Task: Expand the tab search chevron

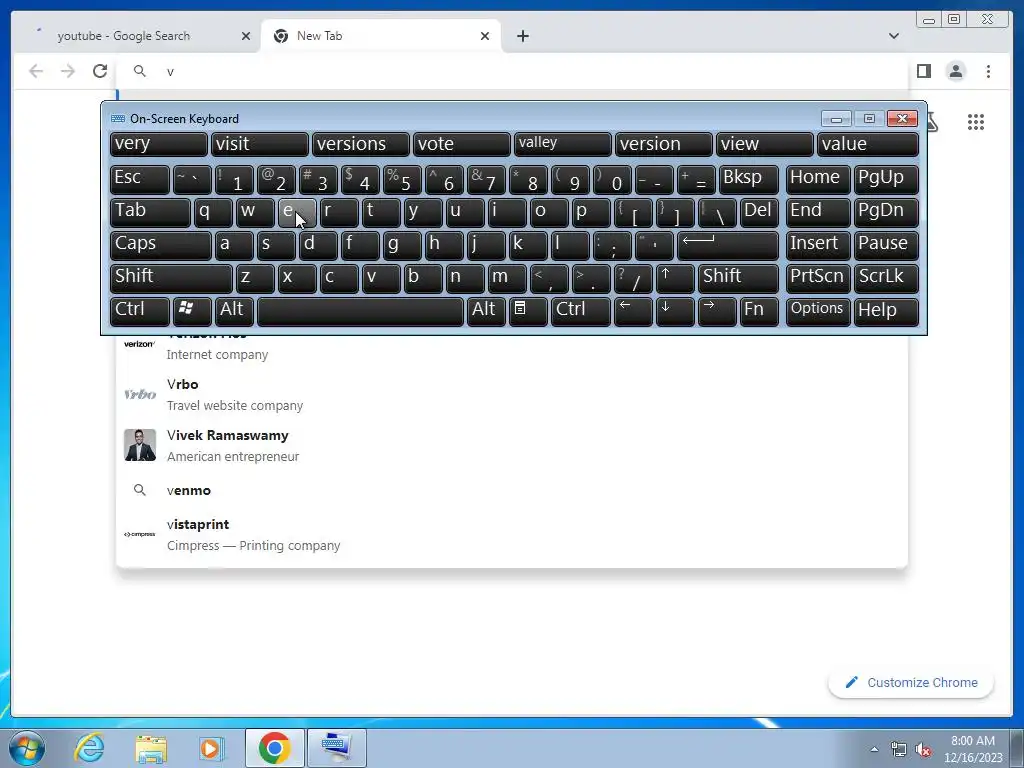Action: pos(894,36)
